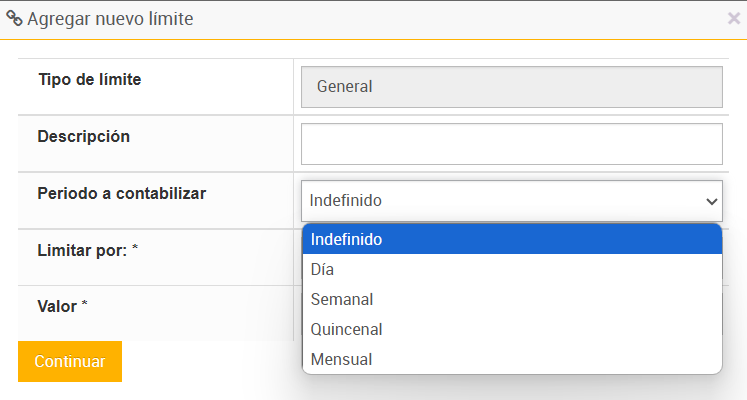
Task: Click the General tipo de límite field
Action: [511, 87]
